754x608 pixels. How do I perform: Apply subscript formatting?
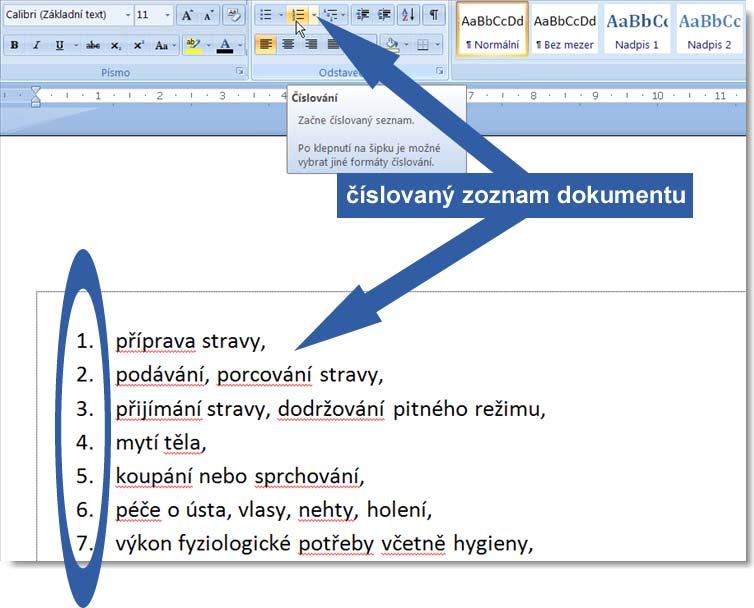(116, 45)
